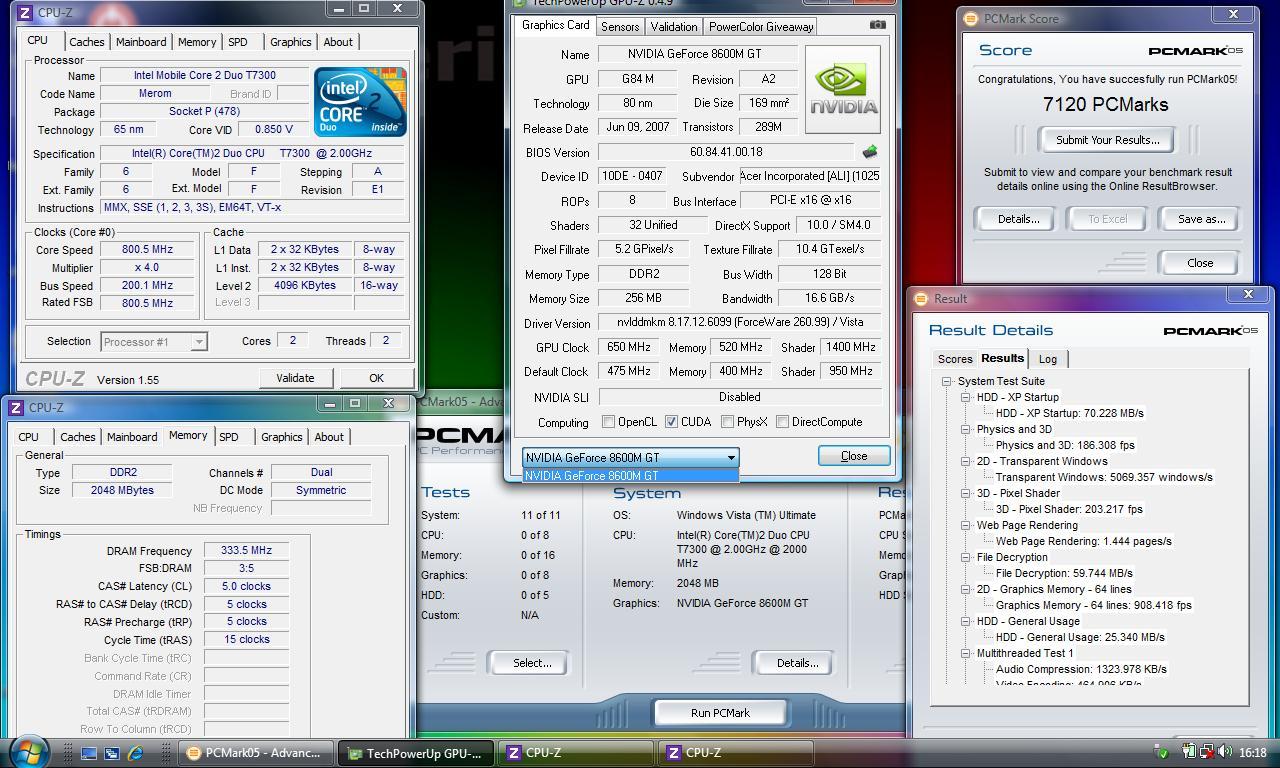The height and width of the screenshot is (768, 1280).
Task: Enable the OpenCL checkbox in GPU-Z
Action: (608, 422)
